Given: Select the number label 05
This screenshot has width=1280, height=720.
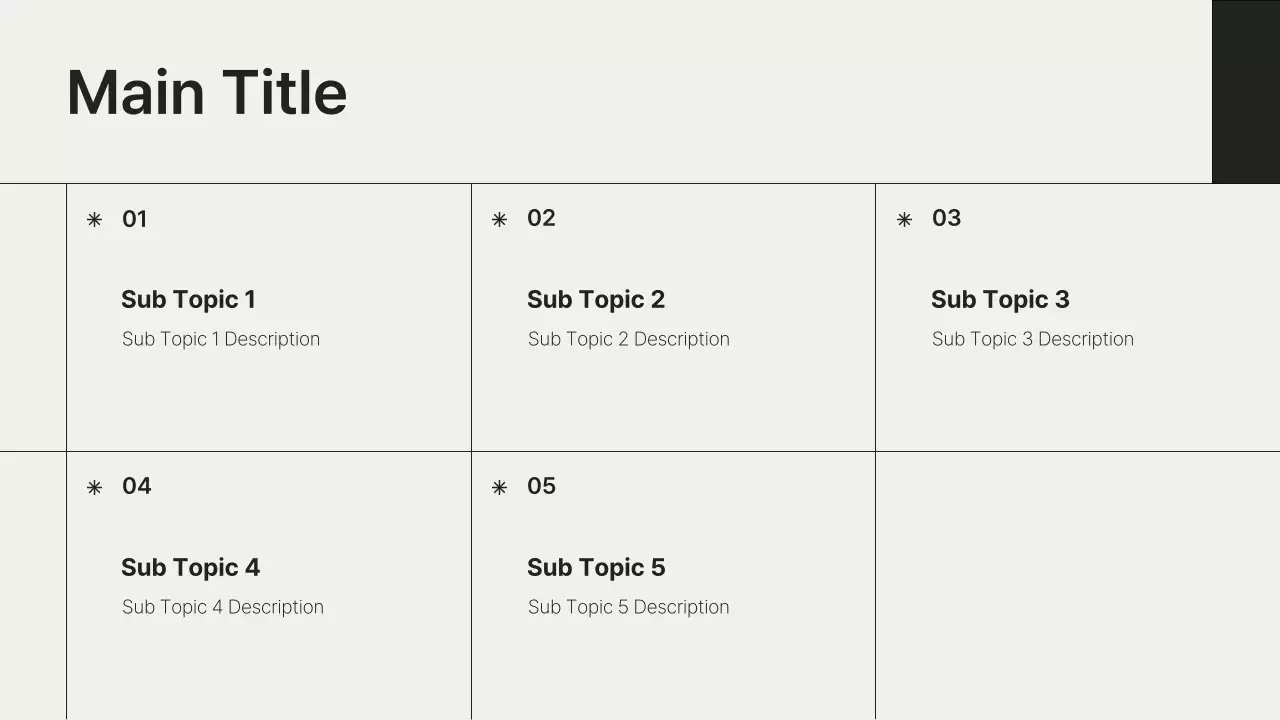Looking at the screenshot, I should [541, 486].
